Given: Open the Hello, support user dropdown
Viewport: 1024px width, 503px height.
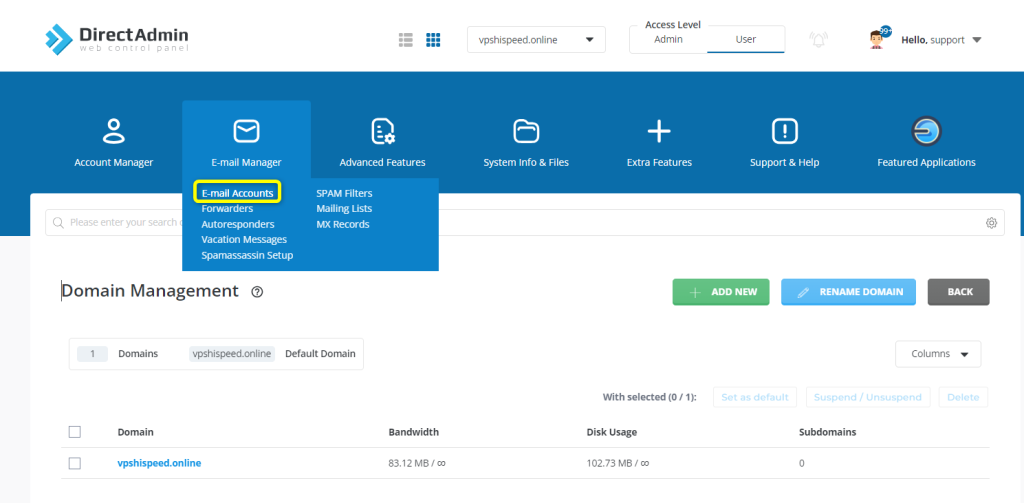Looking at the screenshot, I should click(941, 40).
